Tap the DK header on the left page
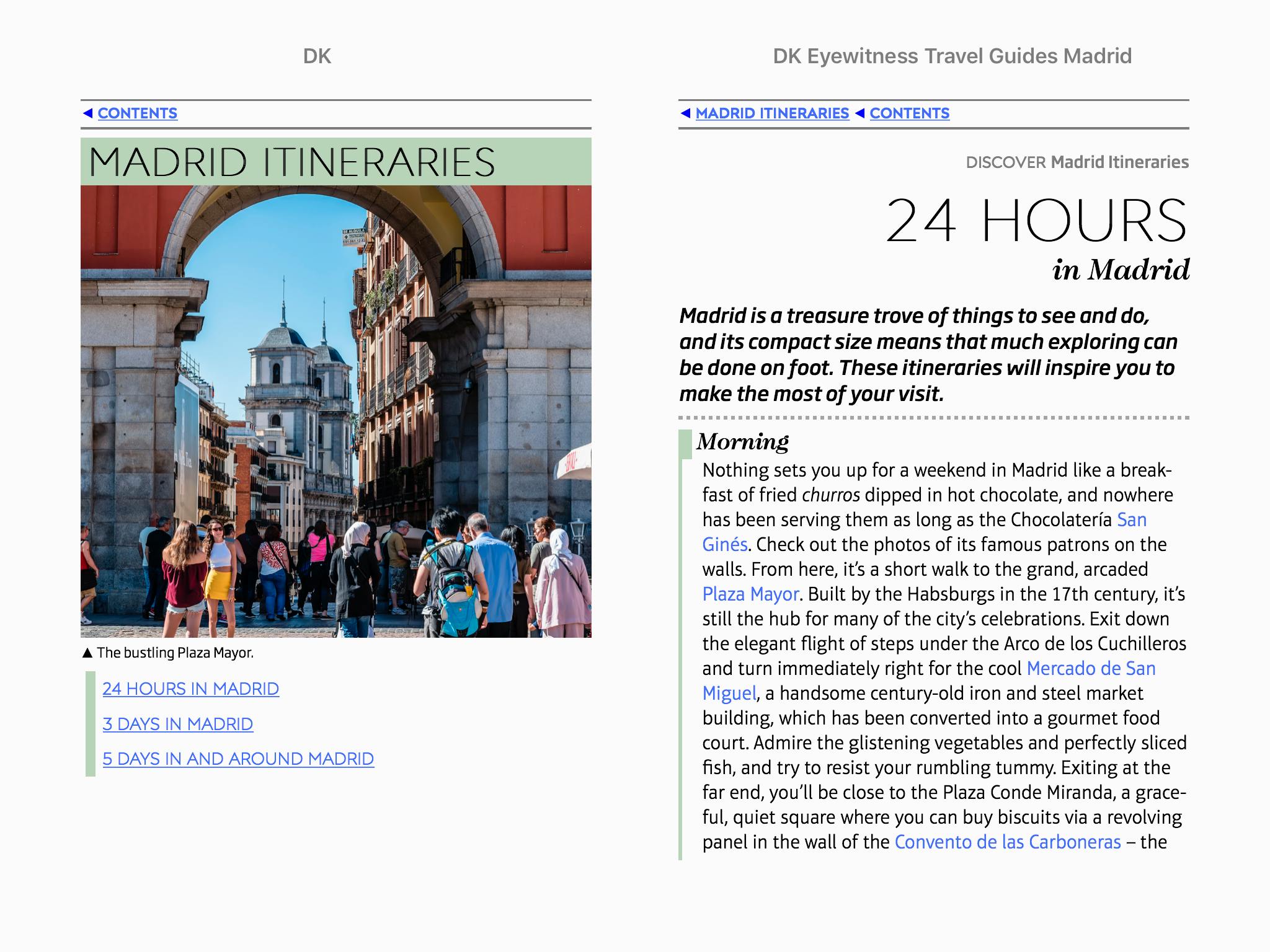The width and height of the screenshot is (1270, 952). 317,56
